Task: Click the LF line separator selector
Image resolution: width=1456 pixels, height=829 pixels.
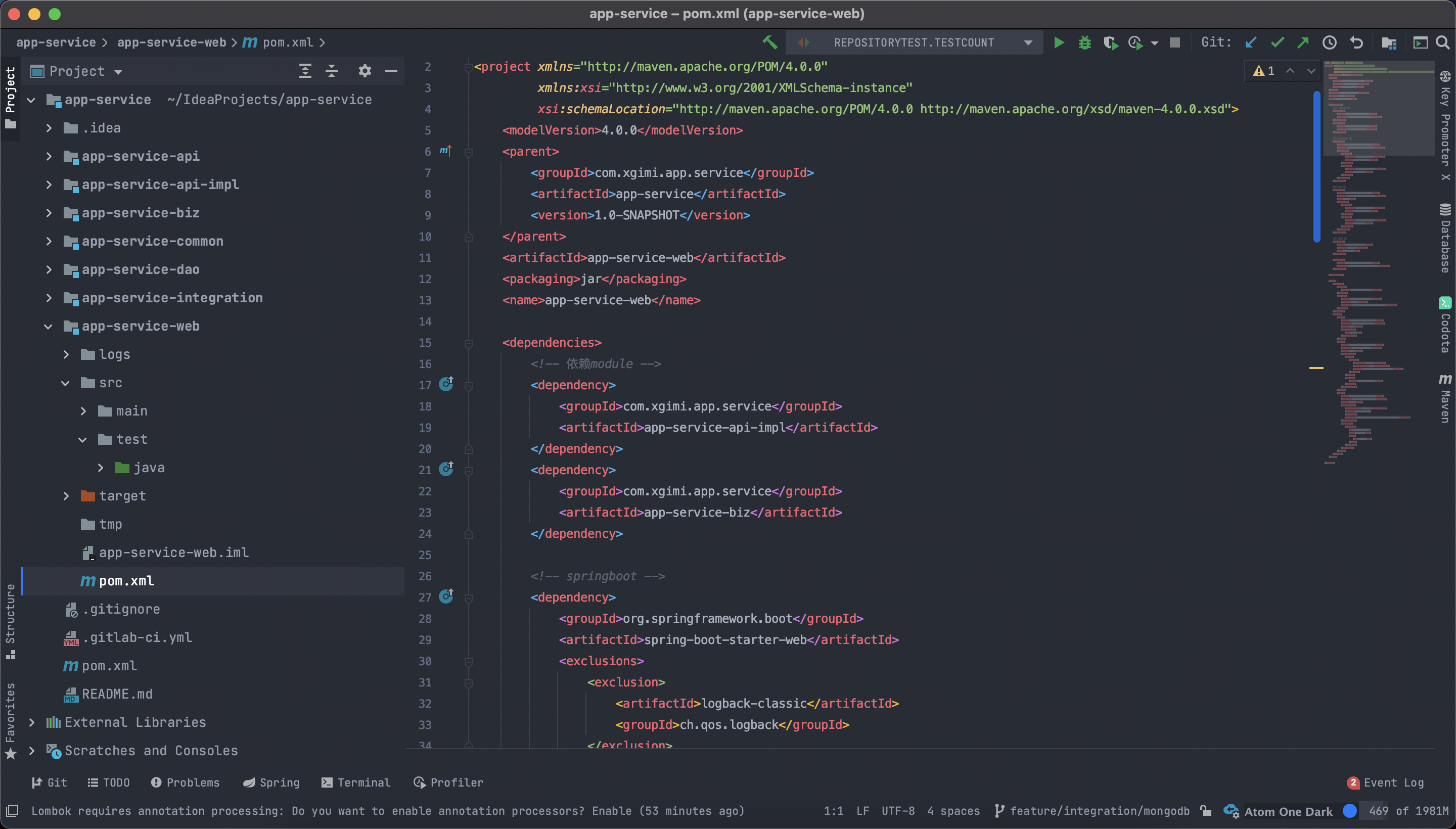Action: [862, 811]
